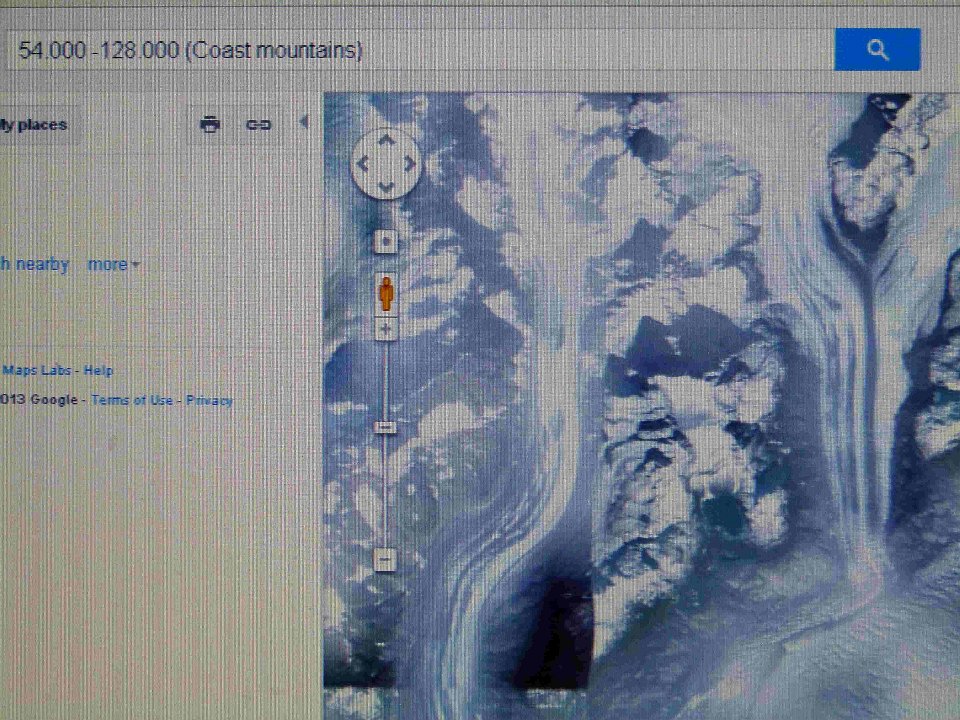
Task: Pan map down with the bottom arrow
Action: pos(386,187)
